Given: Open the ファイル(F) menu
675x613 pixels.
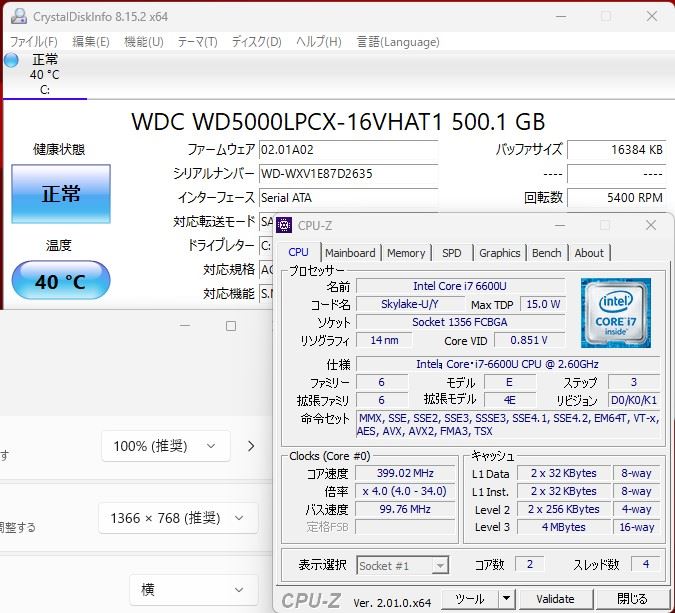Looking at the screenshot, I should pos(34,42).
